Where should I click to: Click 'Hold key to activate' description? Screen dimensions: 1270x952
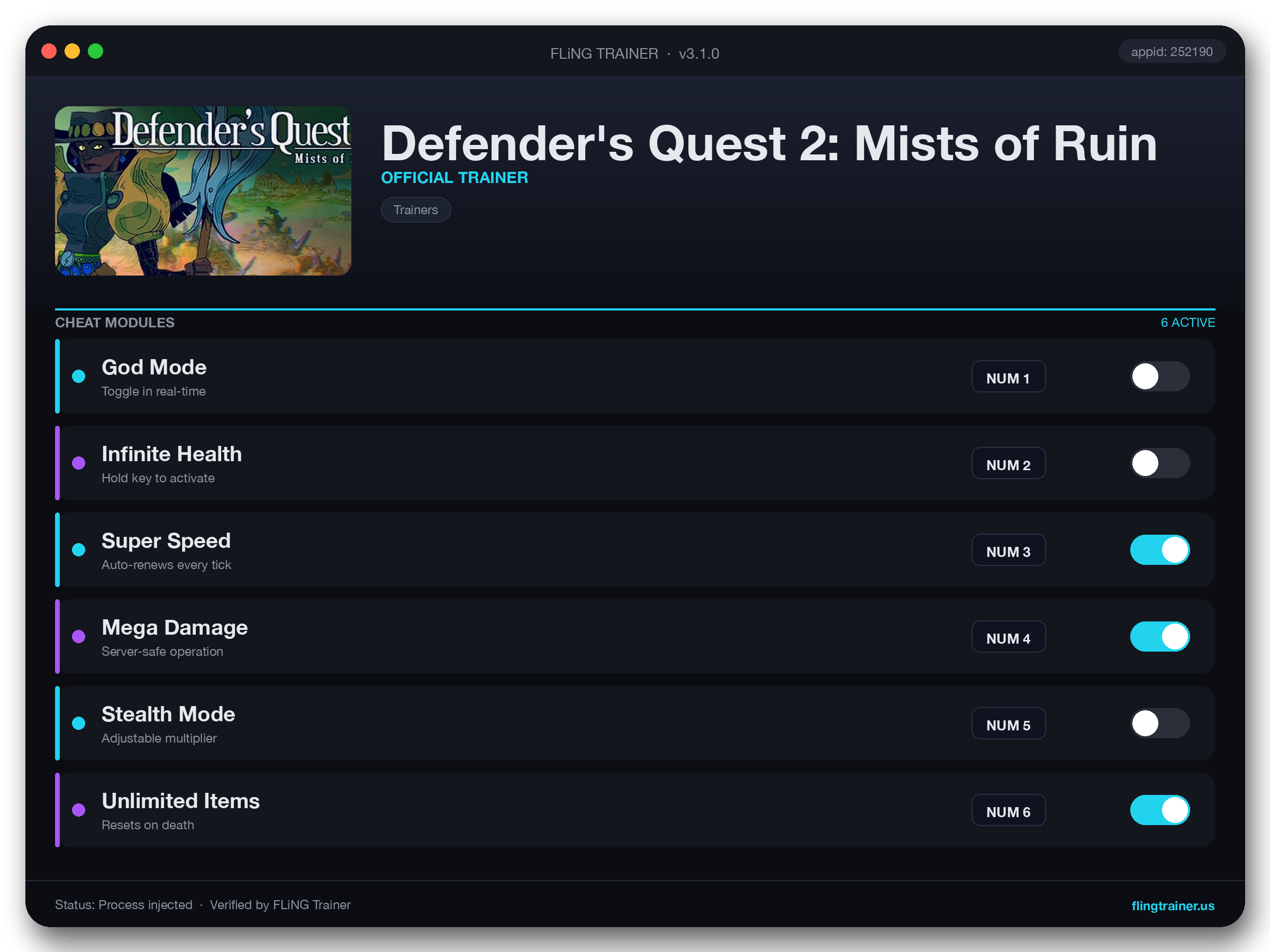158,478
